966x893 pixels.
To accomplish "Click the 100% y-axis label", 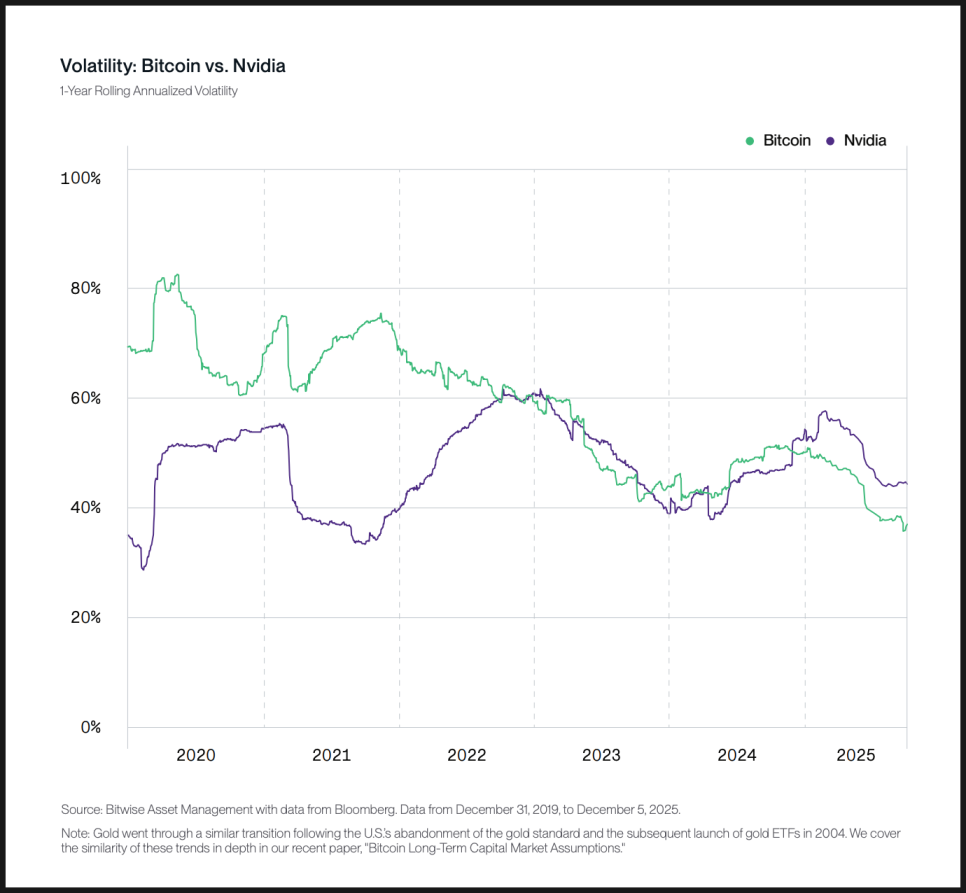I will point(81,178).
